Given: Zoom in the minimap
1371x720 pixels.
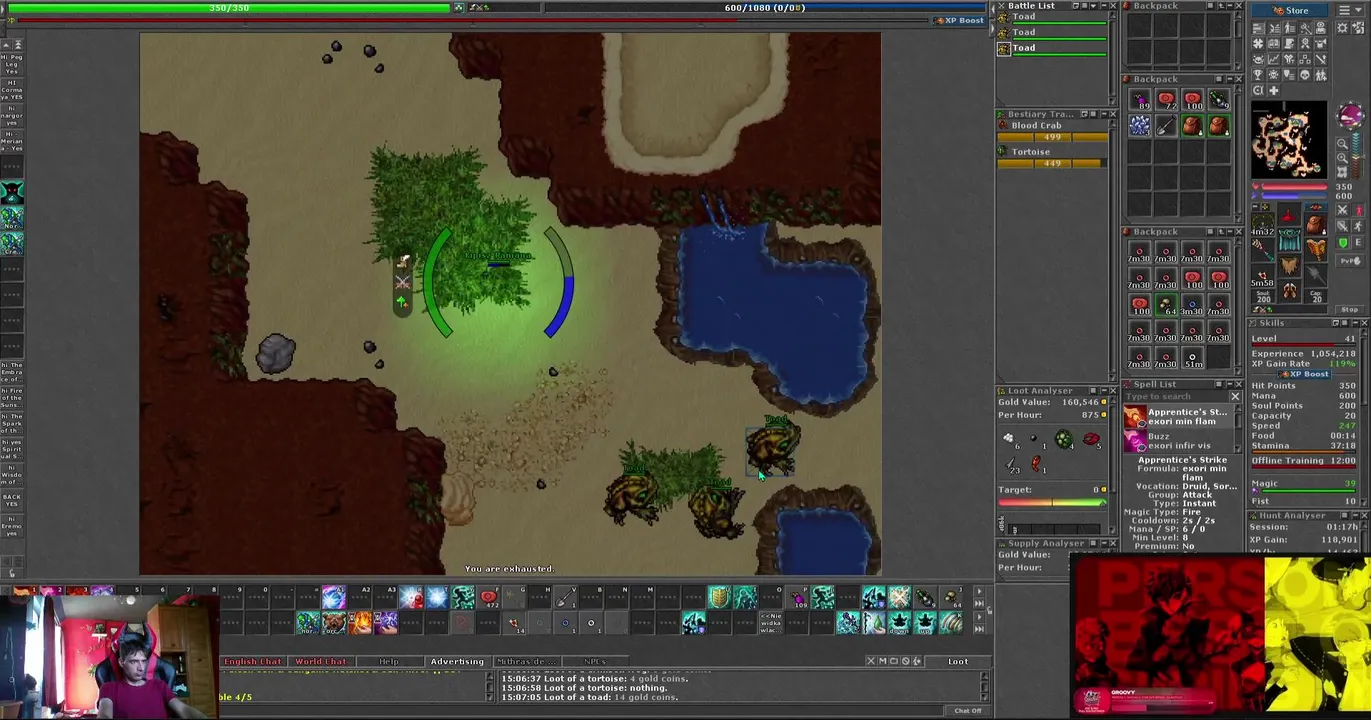Looking at the screenshot, I should pos(1342,157).
